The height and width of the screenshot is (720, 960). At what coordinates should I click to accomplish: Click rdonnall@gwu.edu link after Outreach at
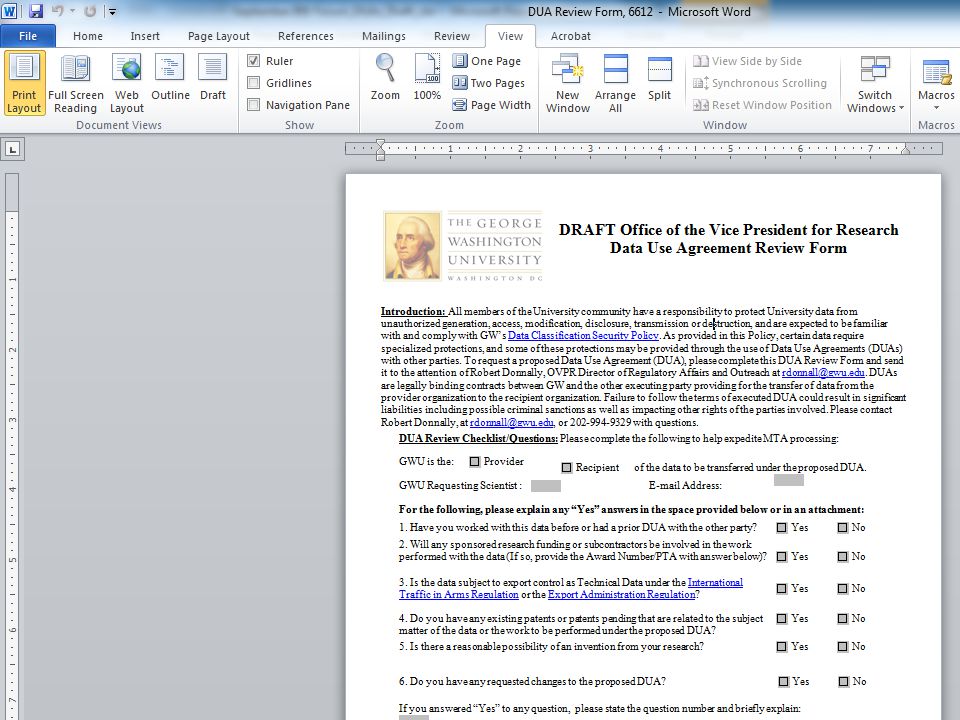[823, 372]
